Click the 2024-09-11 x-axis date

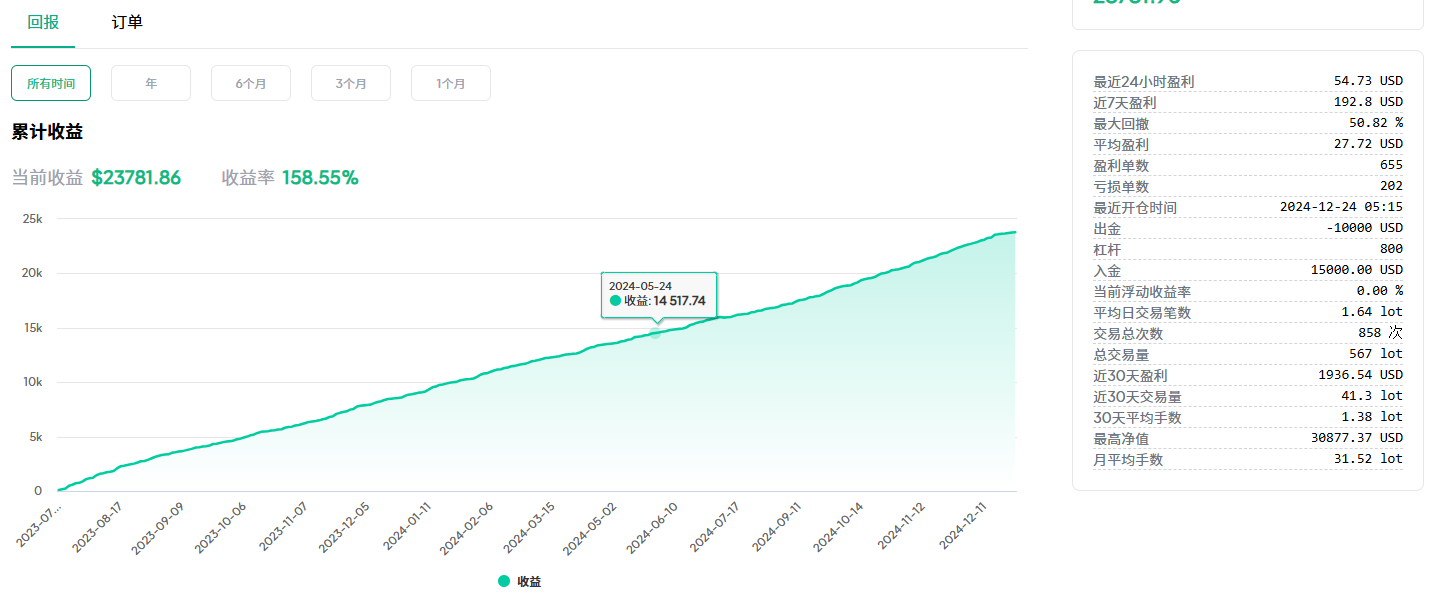click(778, 525)
